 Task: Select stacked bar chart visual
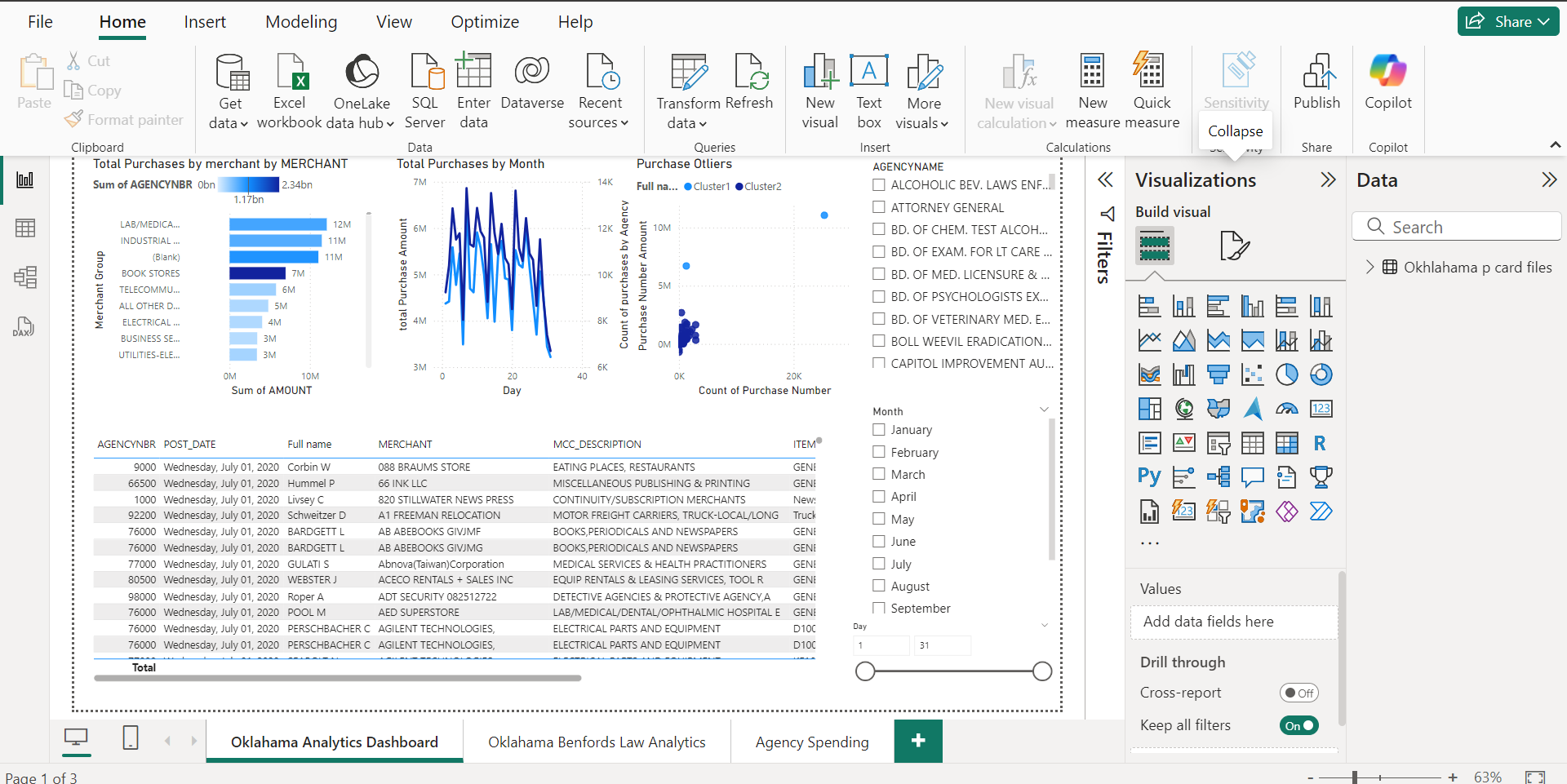[x=1149, y=307]
